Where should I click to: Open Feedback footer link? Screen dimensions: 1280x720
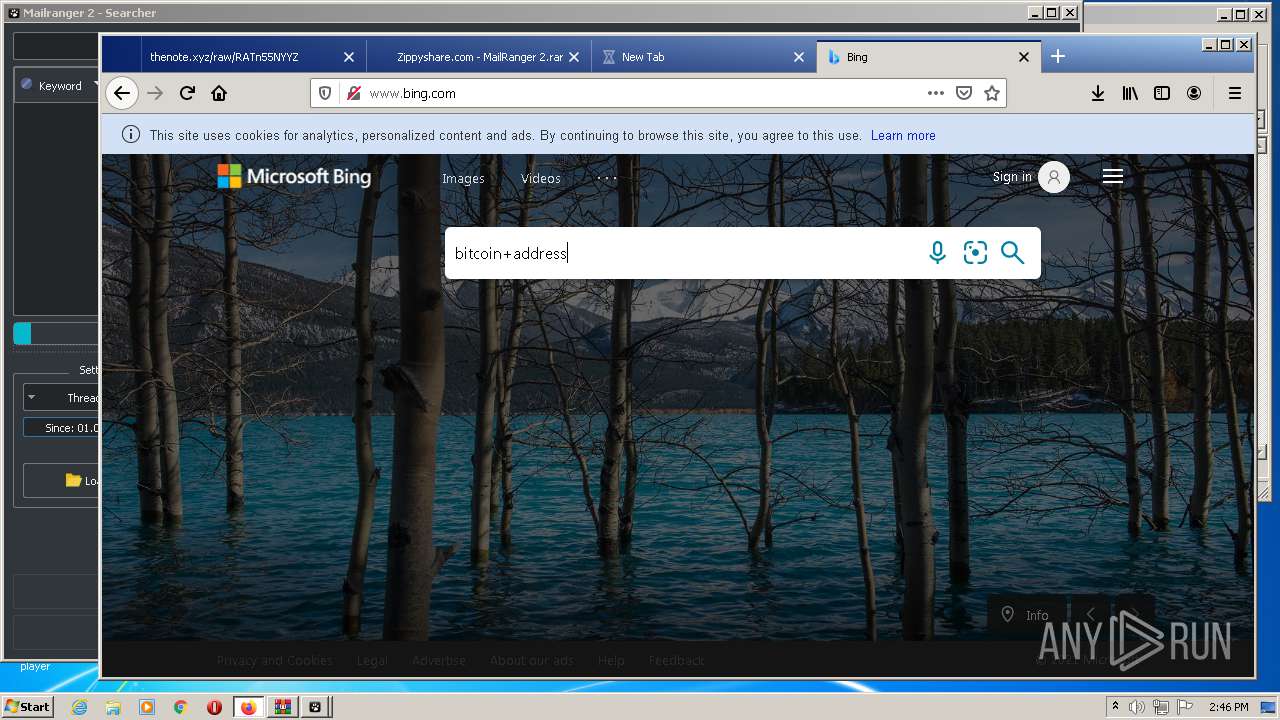pyautogui.click(x=677, y=660)
